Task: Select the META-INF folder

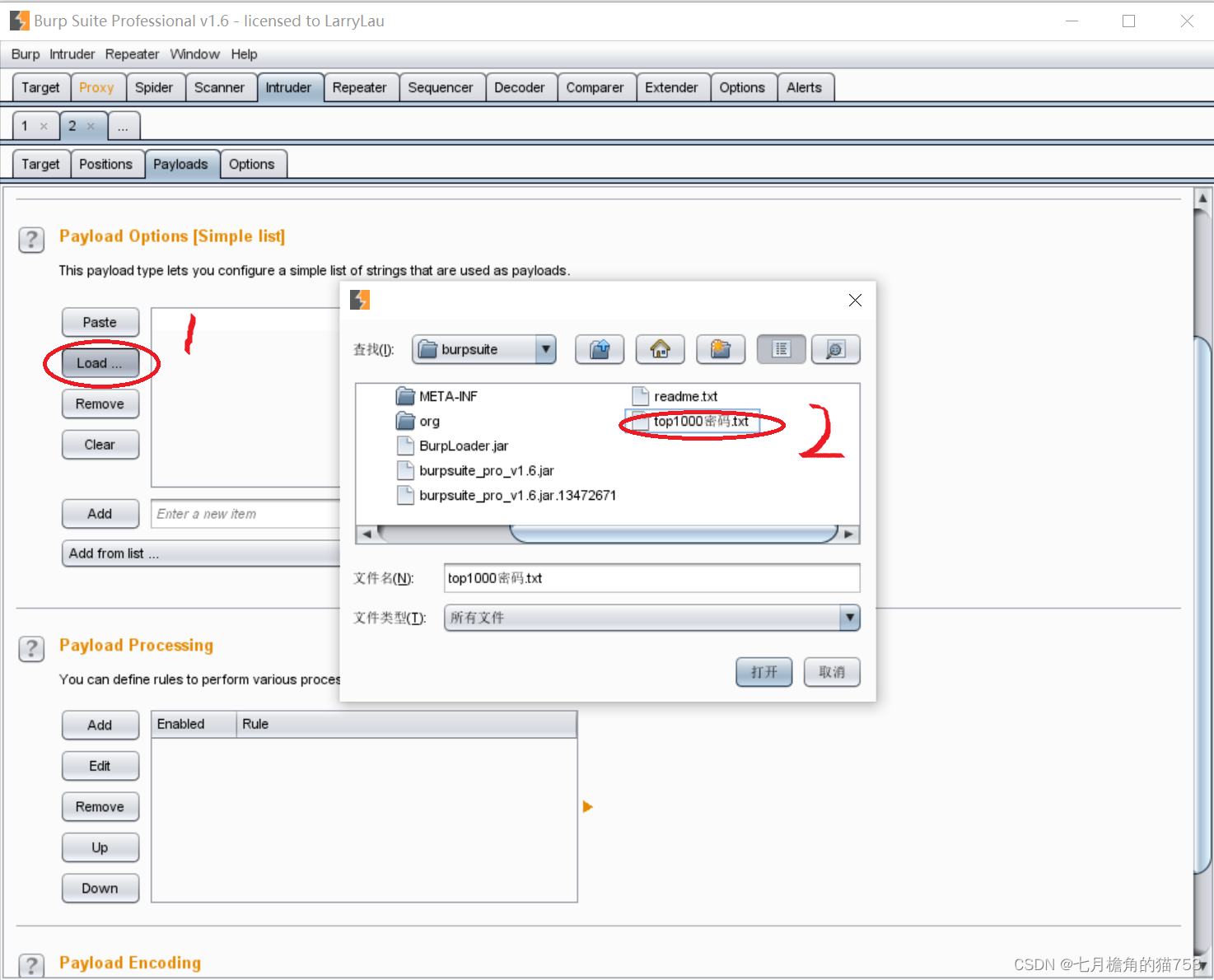Action: (x=437, y=396)
